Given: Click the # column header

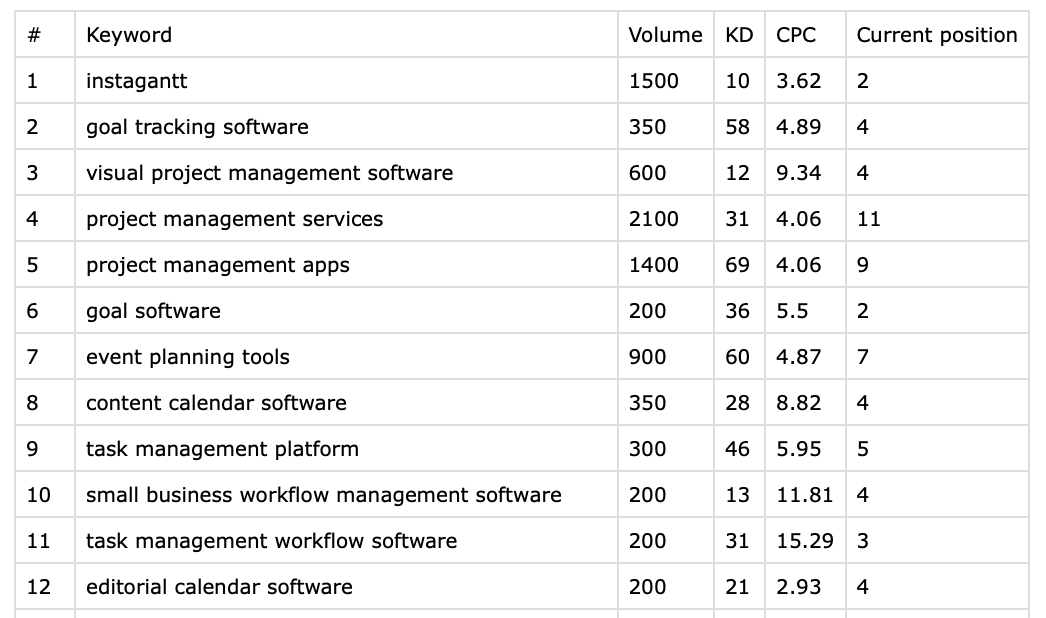Looking at the screenshot, I should (x=34, y=35).
